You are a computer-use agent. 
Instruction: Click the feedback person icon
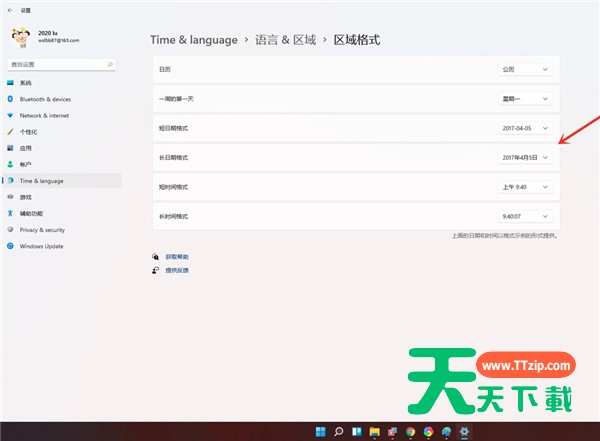155,270
